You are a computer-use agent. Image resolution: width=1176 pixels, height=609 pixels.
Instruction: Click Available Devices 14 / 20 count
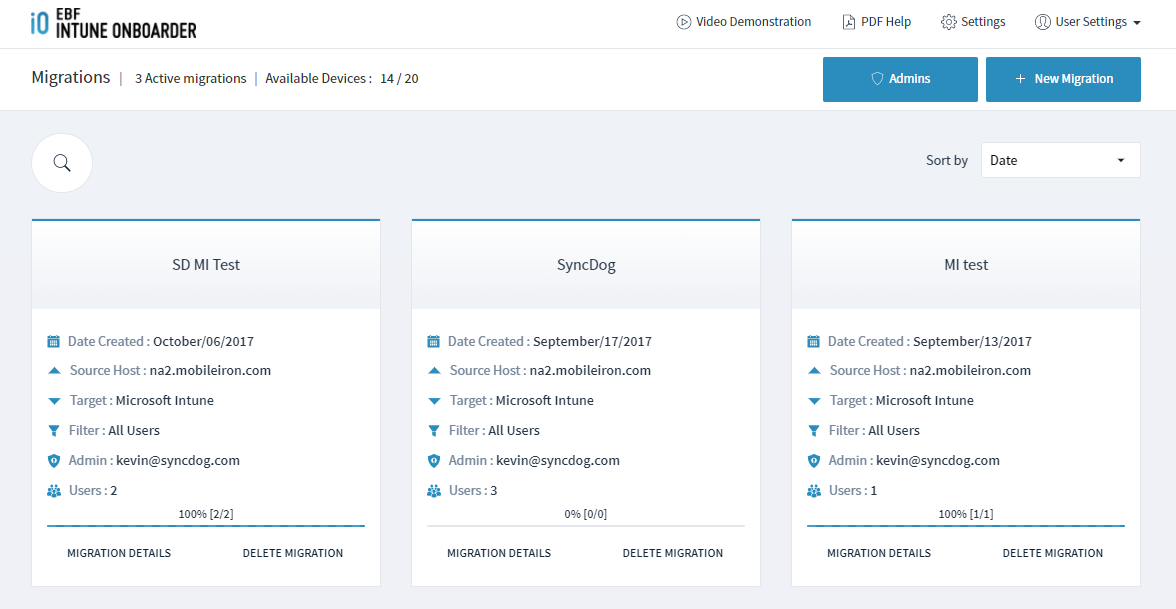(x=399, y=78)
